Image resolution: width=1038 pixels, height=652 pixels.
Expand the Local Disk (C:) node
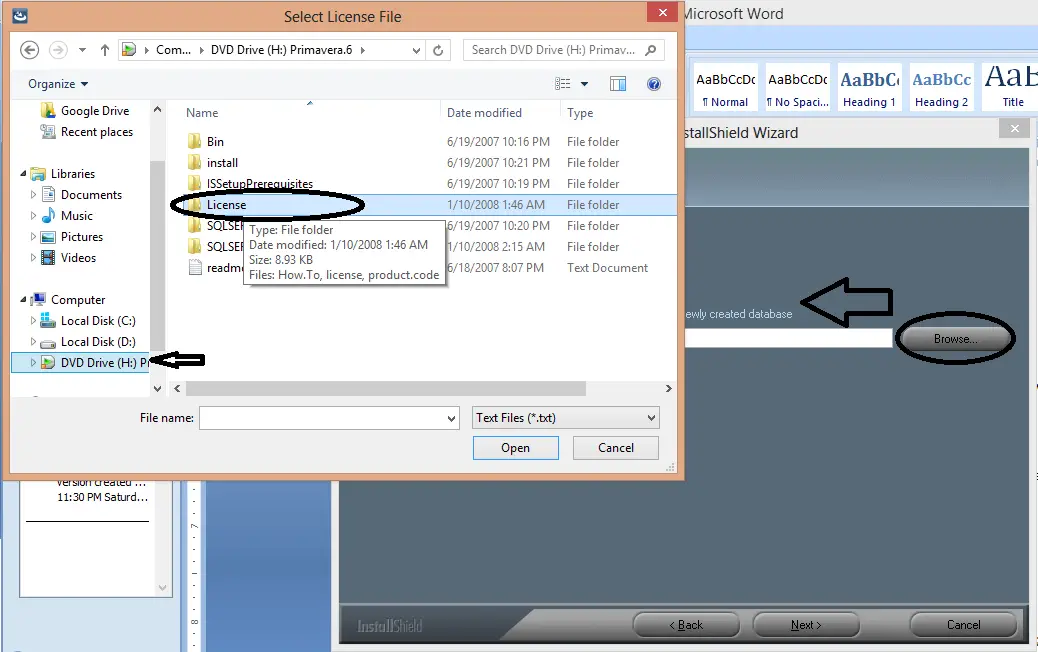pyautogui.click(x=33, y=321)
